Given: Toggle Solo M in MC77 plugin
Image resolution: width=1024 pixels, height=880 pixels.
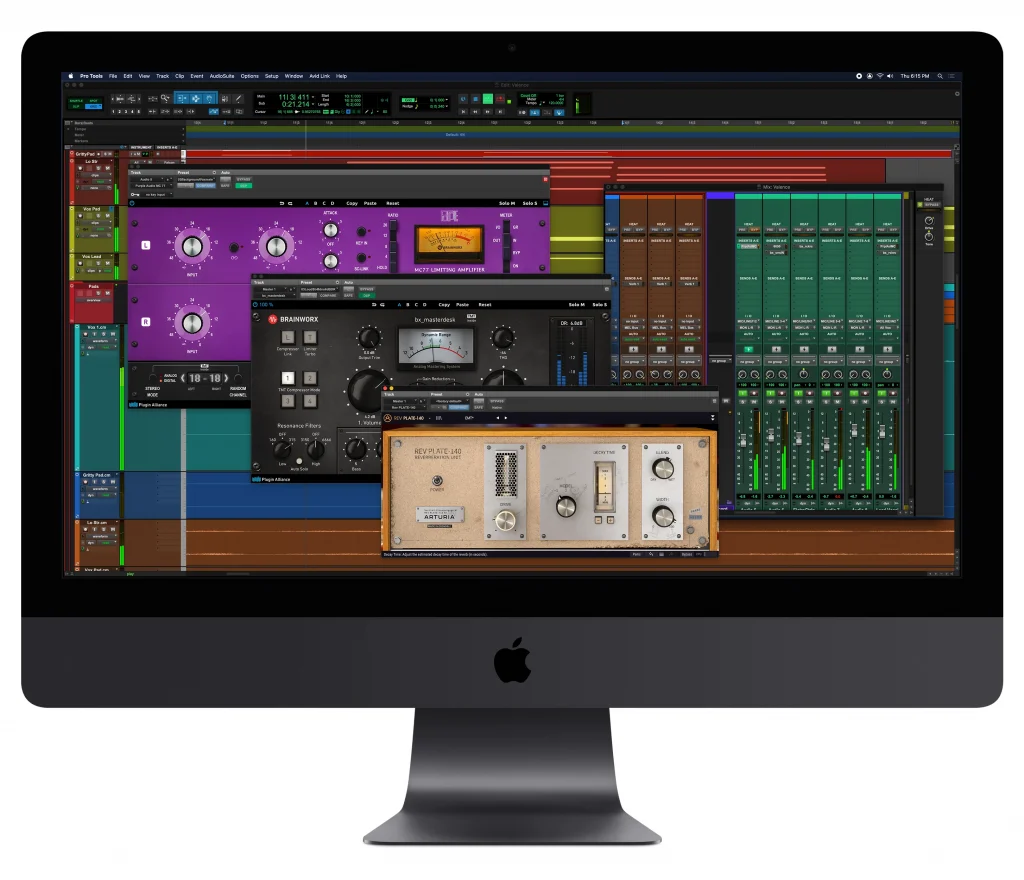Looking at the screenshot, I should (507, 203).
